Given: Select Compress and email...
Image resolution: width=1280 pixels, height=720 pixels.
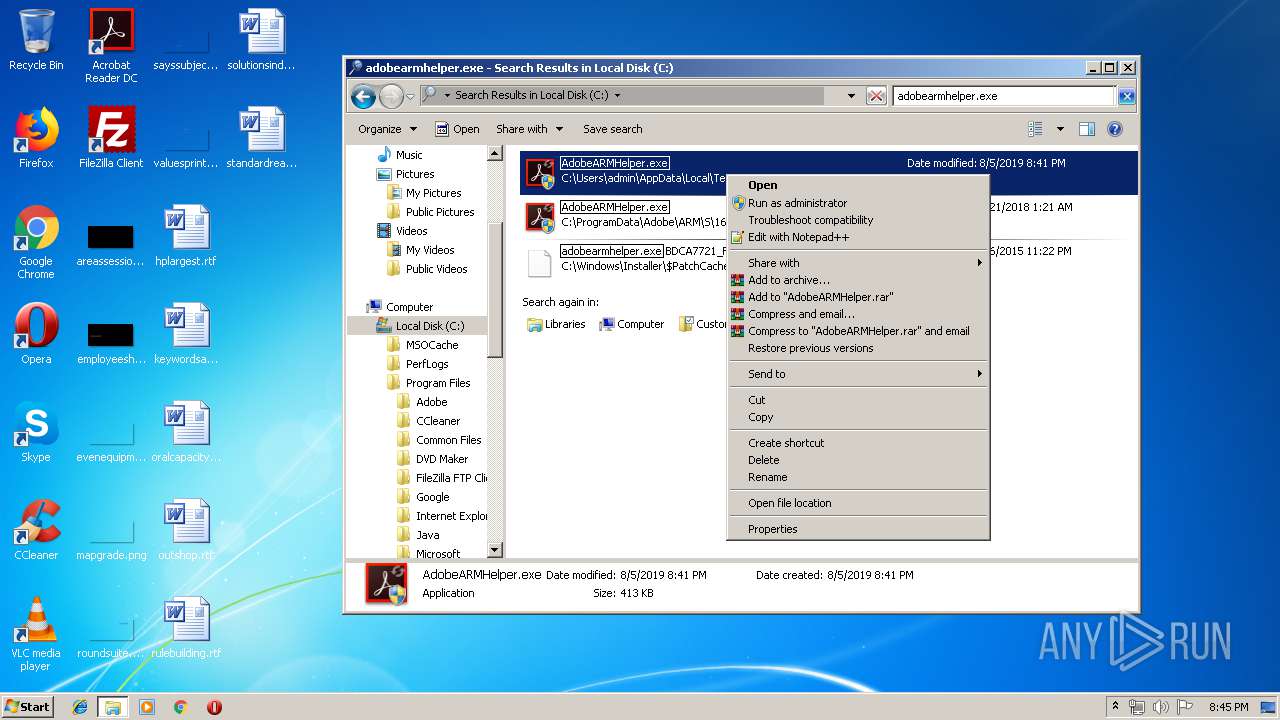Looking at the screenshot, I should point(858,314).
